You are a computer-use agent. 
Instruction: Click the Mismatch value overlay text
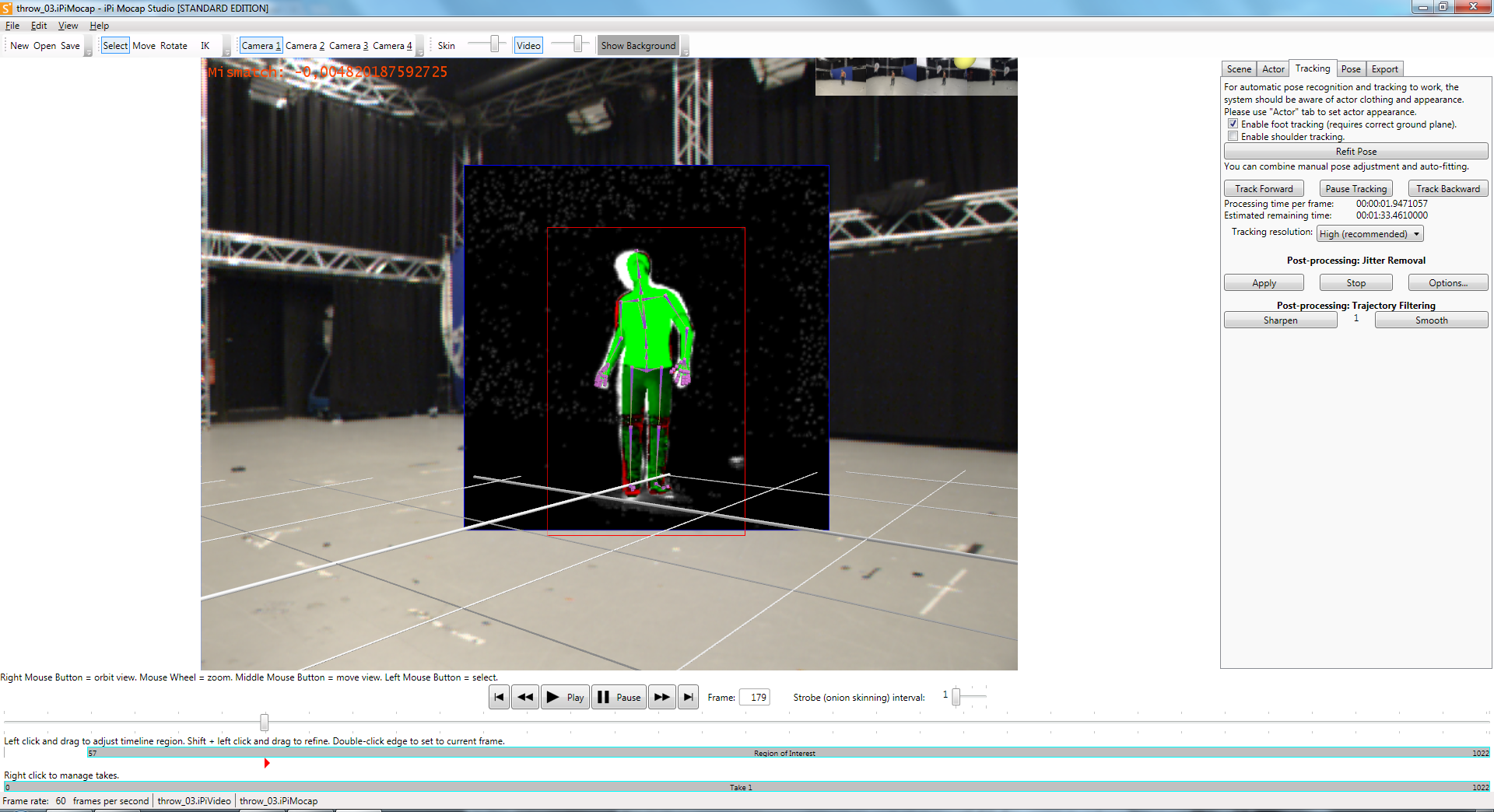coord(328,72)
